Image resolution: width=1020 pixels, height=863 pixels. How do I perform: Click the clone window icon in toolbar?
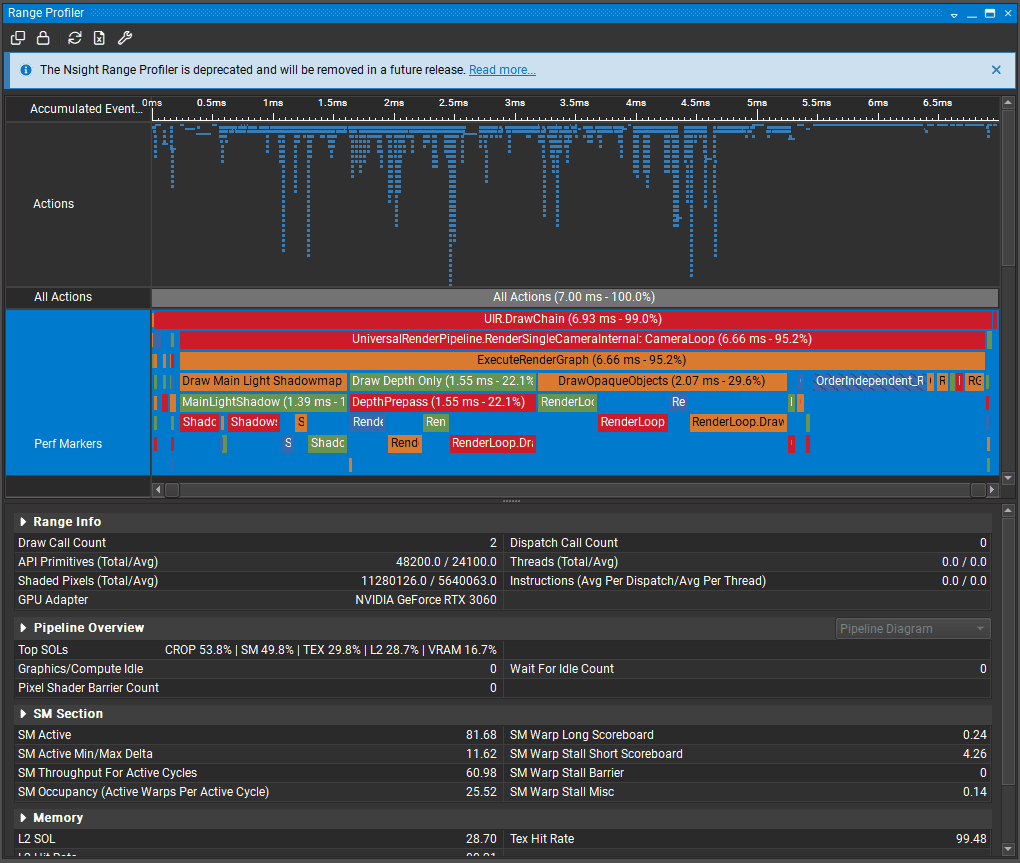click(18, 38)
